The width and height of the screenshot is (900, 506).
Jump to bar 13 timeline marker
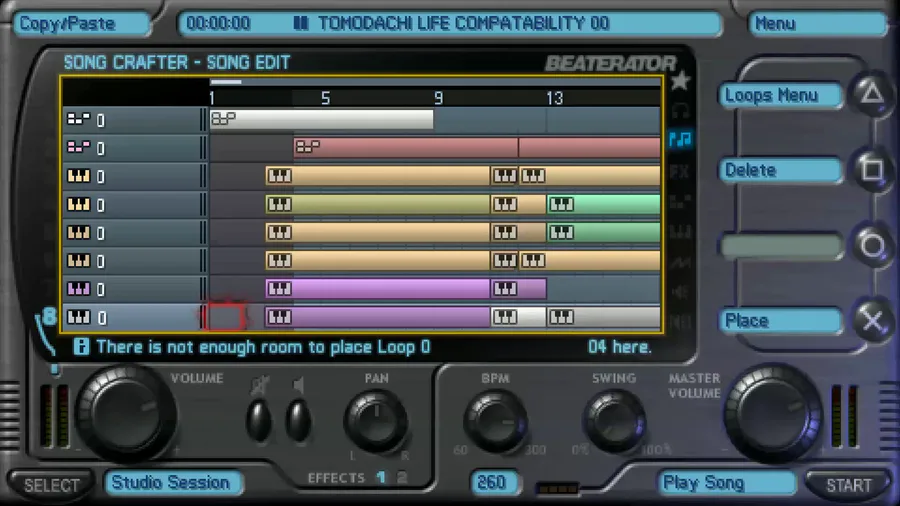pyautogui.click(x=554, y=99)
